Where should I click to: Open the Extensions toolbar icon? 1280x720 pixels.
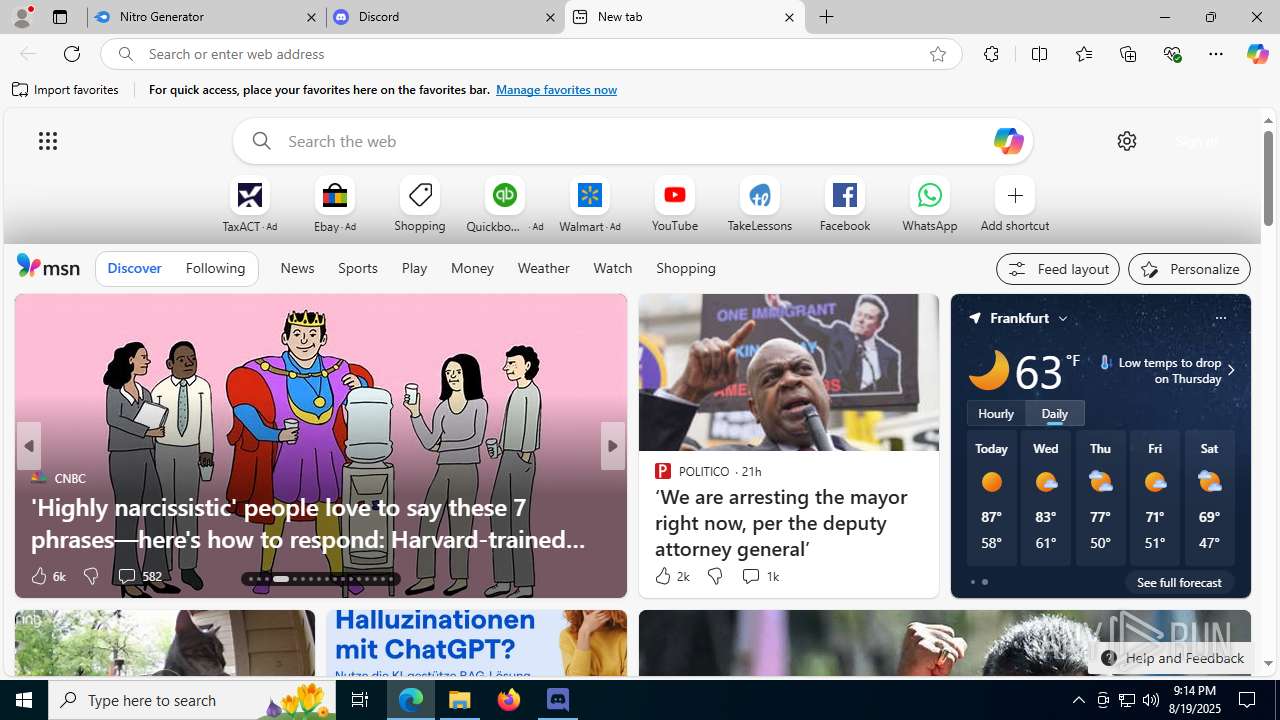click(991, 54)
